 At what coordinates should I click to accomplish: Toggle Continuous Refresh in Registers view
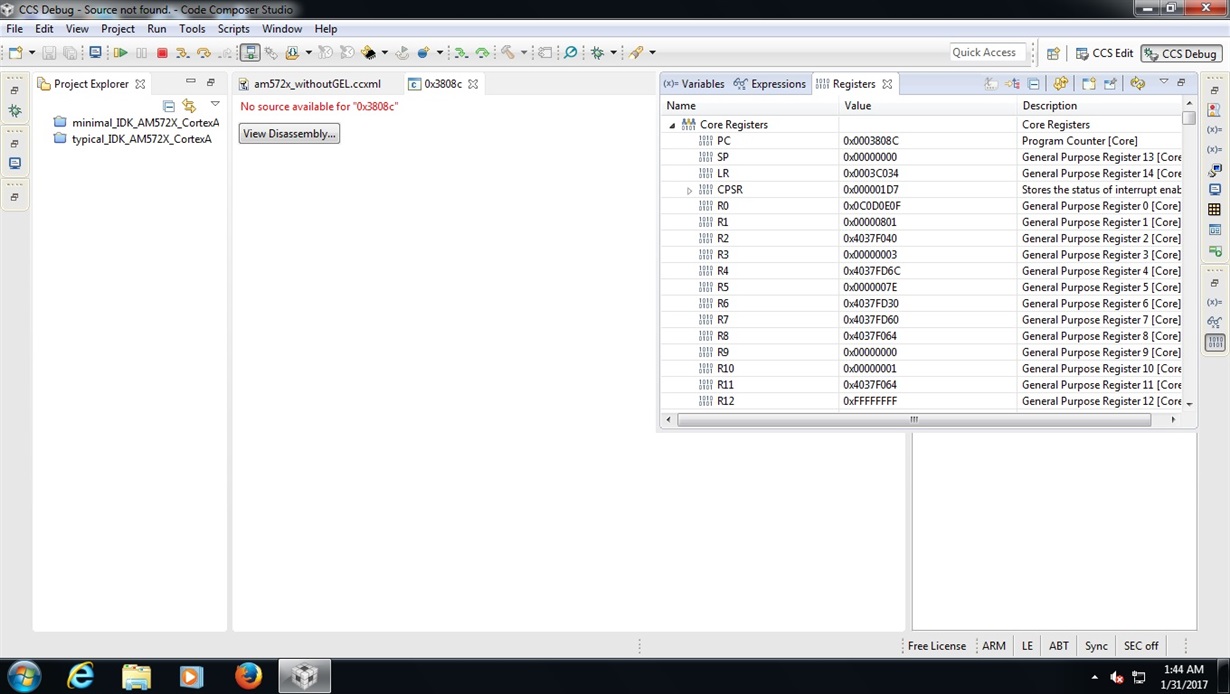(x=1137, y=84)
